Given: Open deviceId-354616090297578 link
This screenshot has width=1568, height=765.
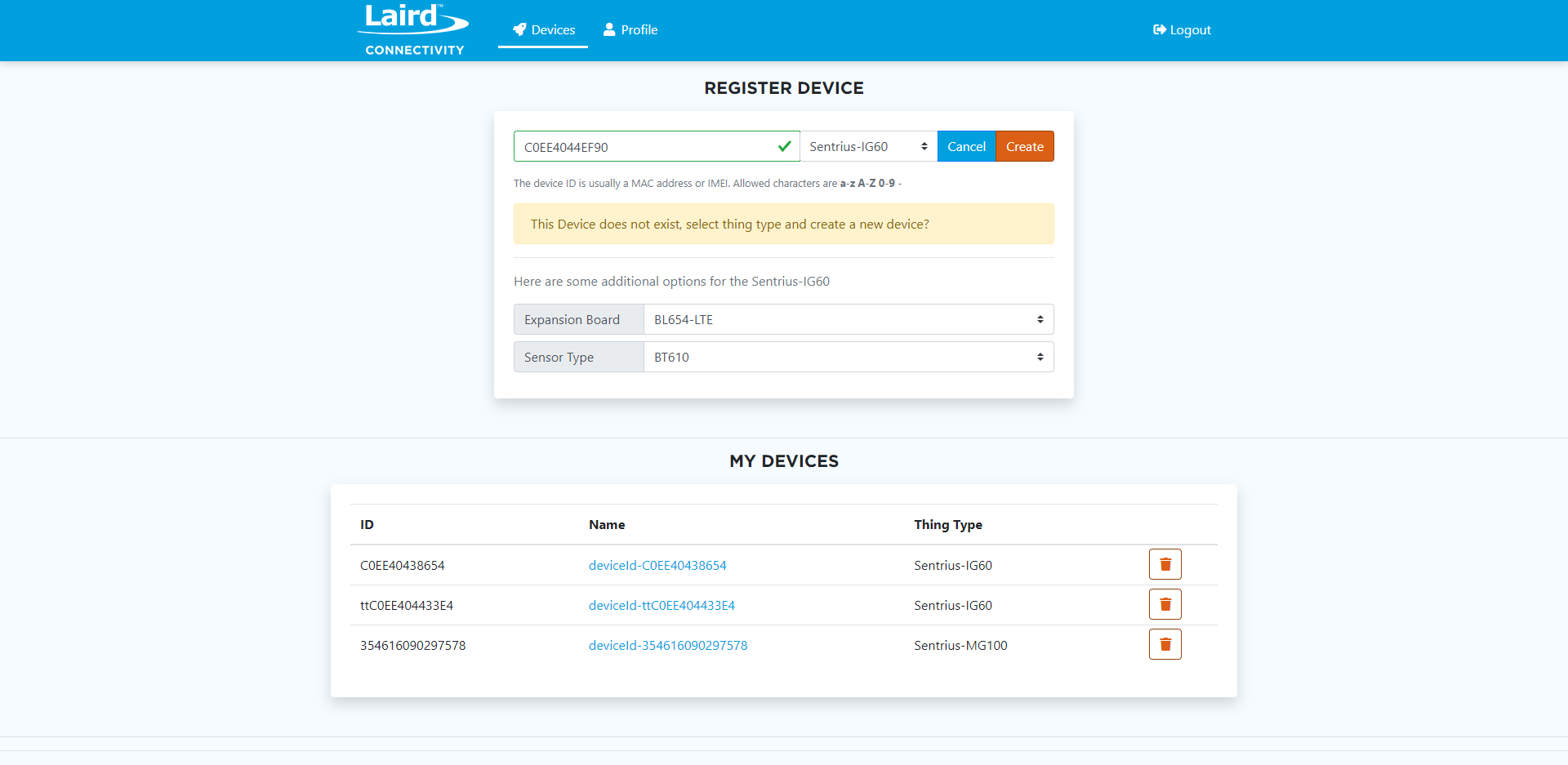Looking at the screenshot, I should pyautogui.click(x=668, y=646).
